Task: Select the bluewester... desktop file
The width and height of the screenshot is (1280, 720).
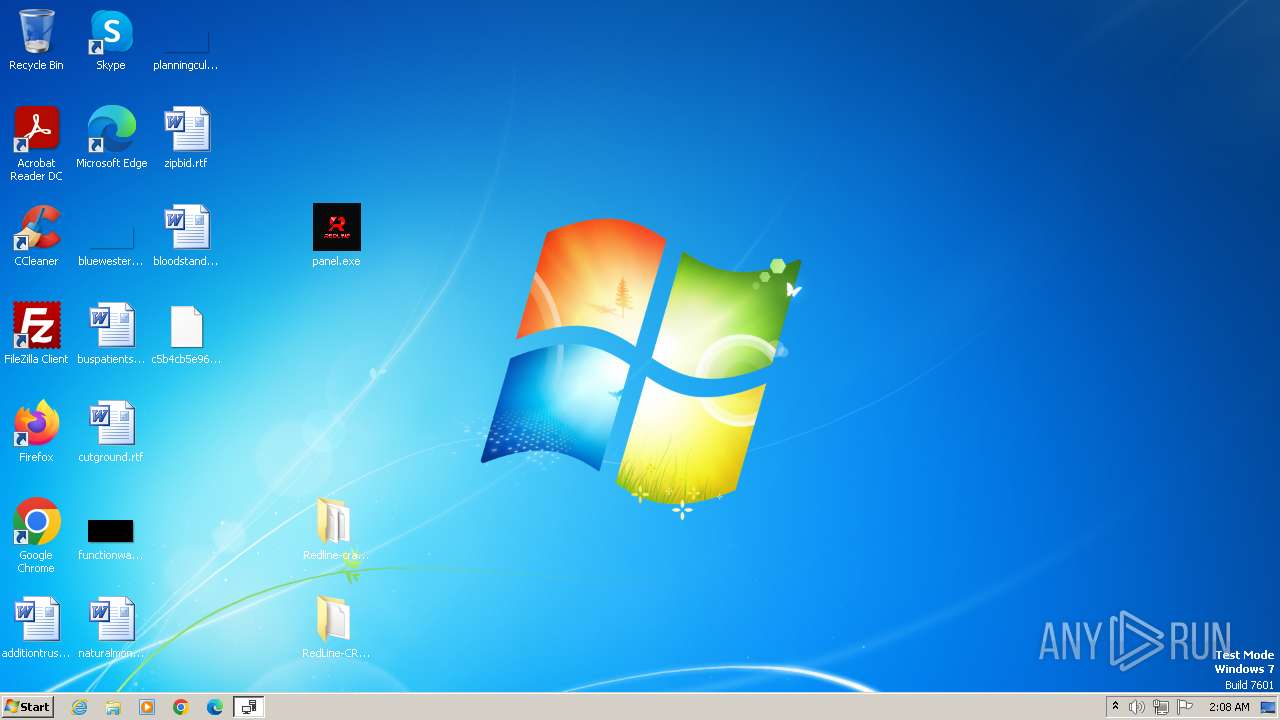Action: (x=111, y=236)
